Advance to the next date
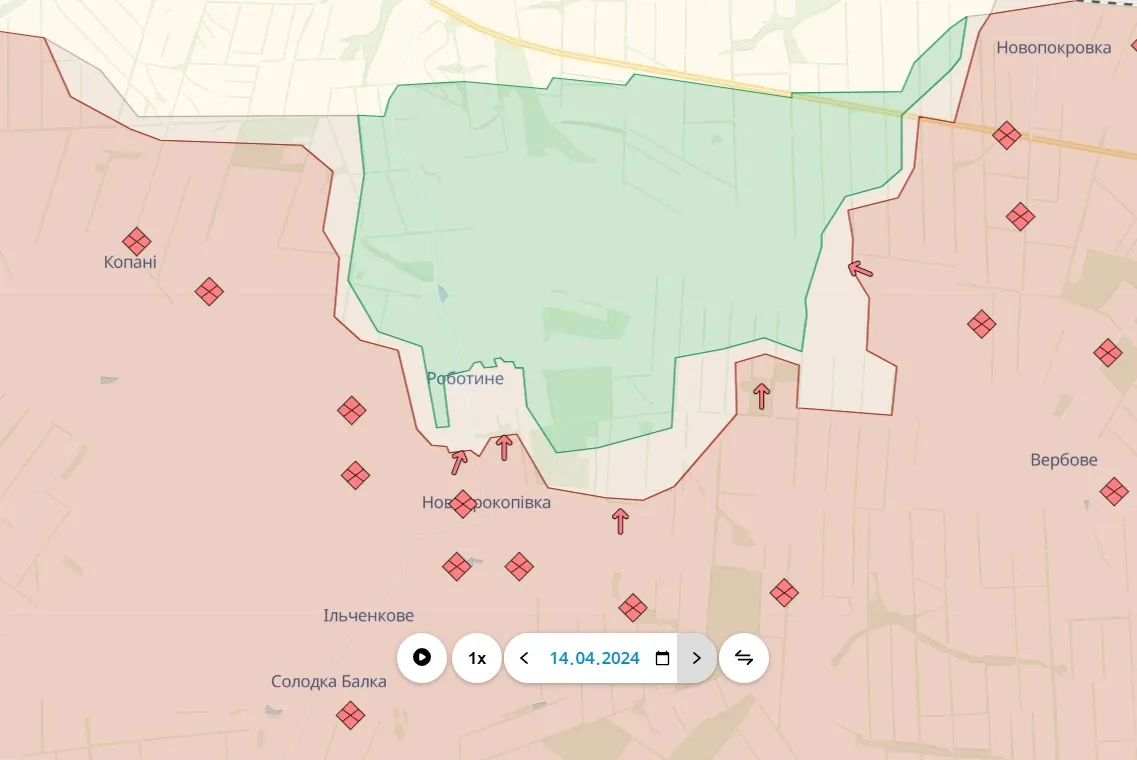 [x=697, y=658]
